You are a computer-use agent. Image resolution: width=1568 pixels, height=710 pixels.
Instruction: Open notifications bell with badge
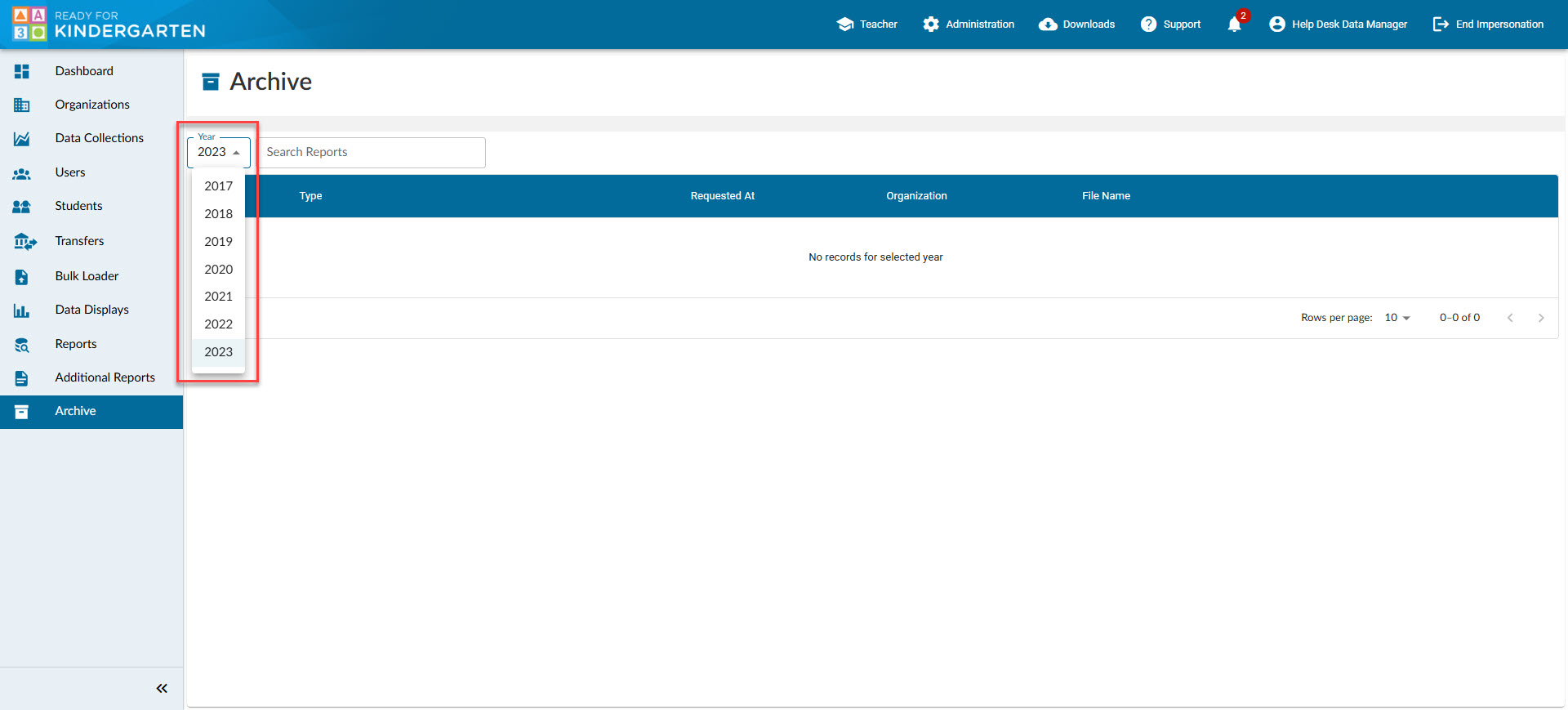(x=1236, y=22)
